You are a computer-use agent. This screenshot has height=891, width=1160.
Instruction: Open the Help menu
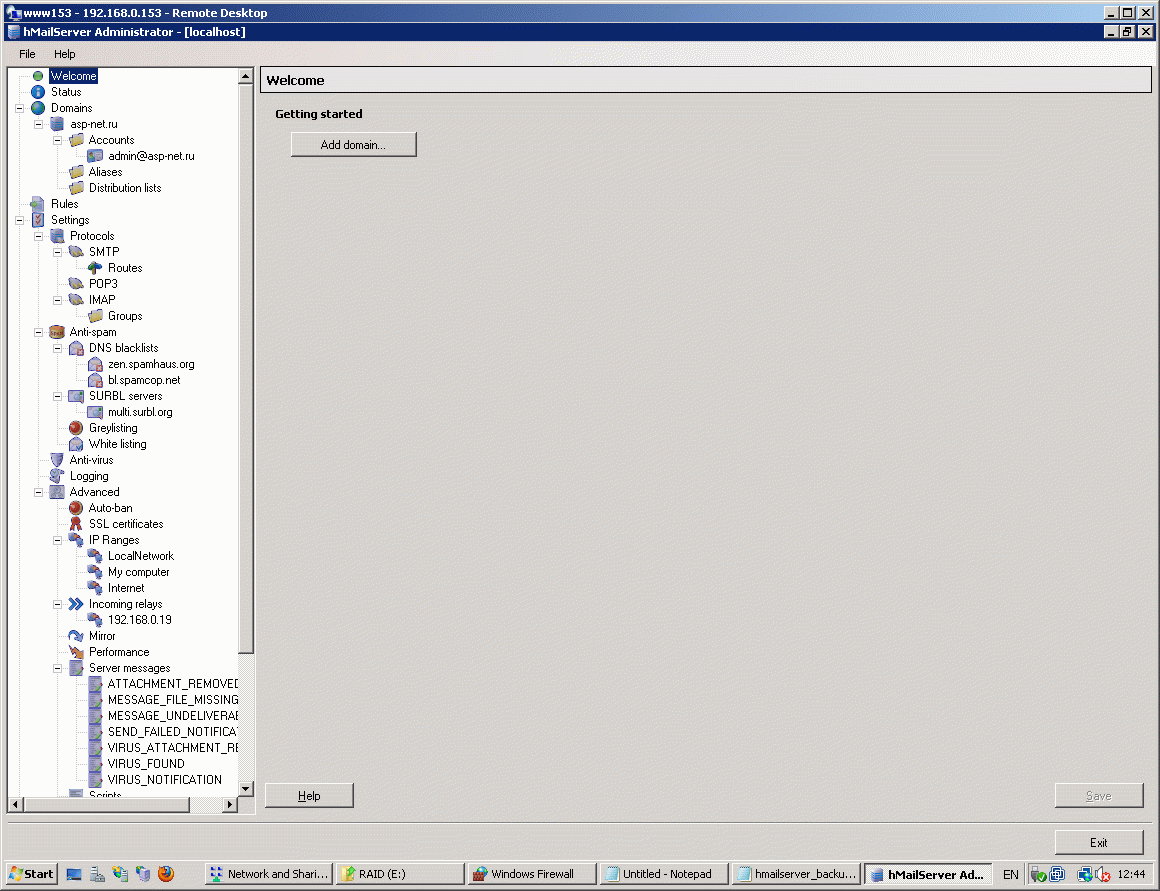64,54
